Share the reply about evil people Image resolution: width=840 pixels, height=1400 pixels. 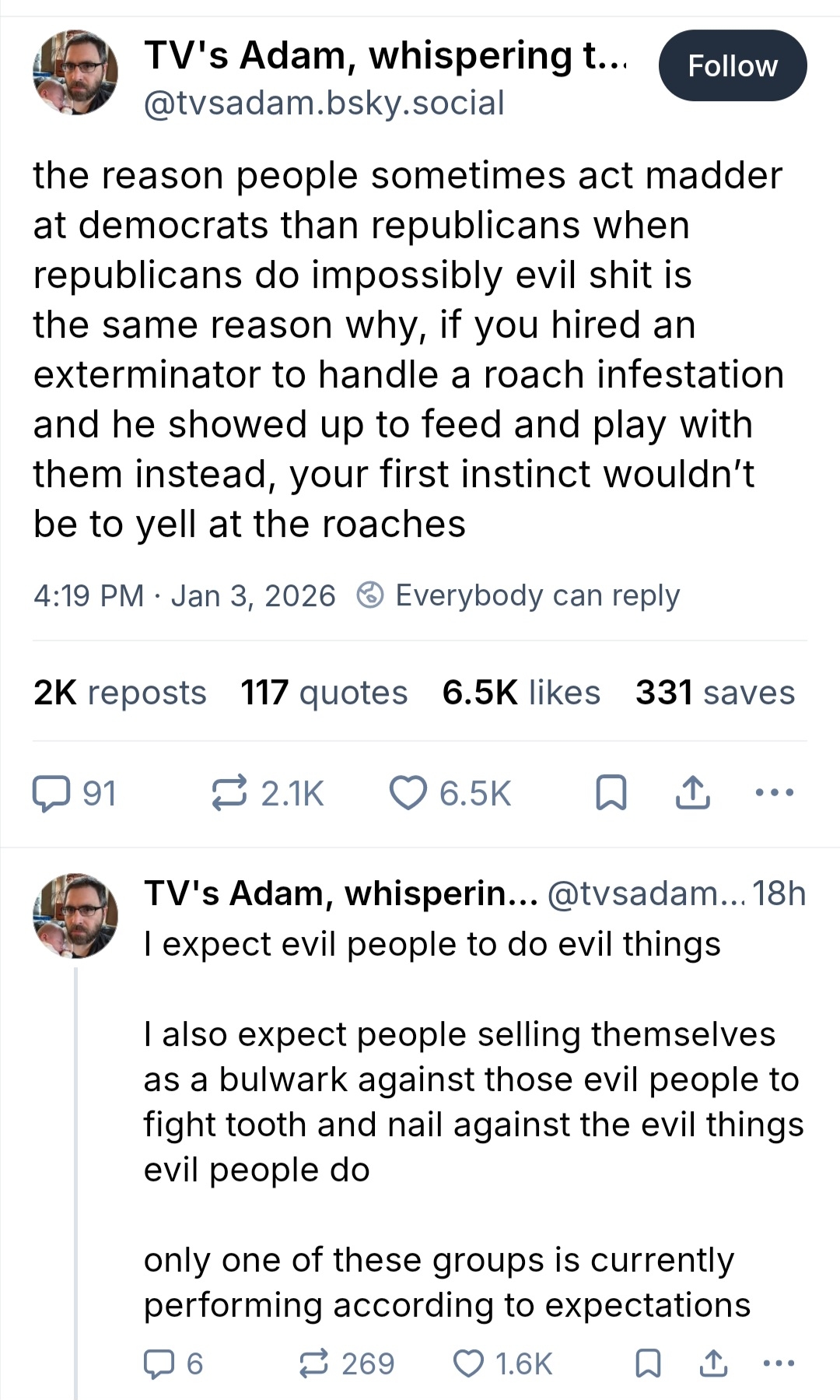[713, 1363]
